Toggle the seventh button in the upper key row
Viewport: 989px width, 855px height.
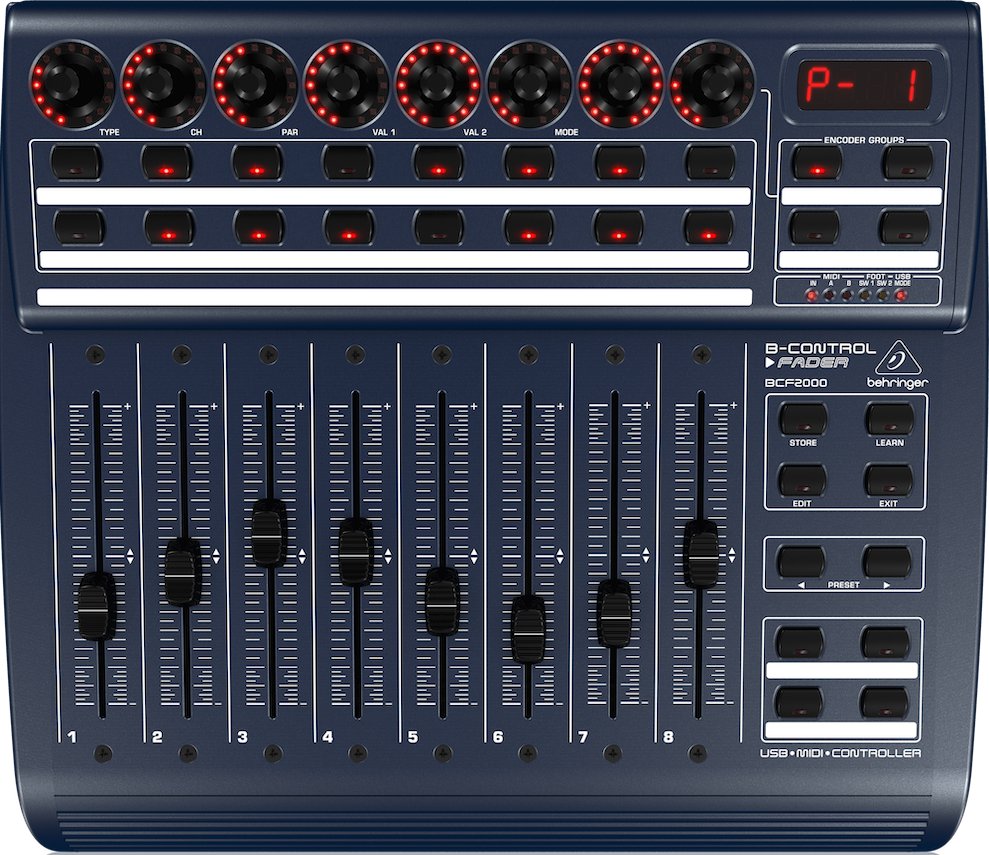click(x=621, y=162)
